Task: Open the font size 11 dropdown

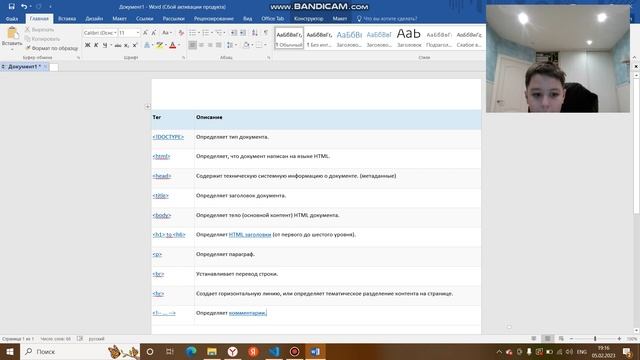Action: [x=138, y=33]
